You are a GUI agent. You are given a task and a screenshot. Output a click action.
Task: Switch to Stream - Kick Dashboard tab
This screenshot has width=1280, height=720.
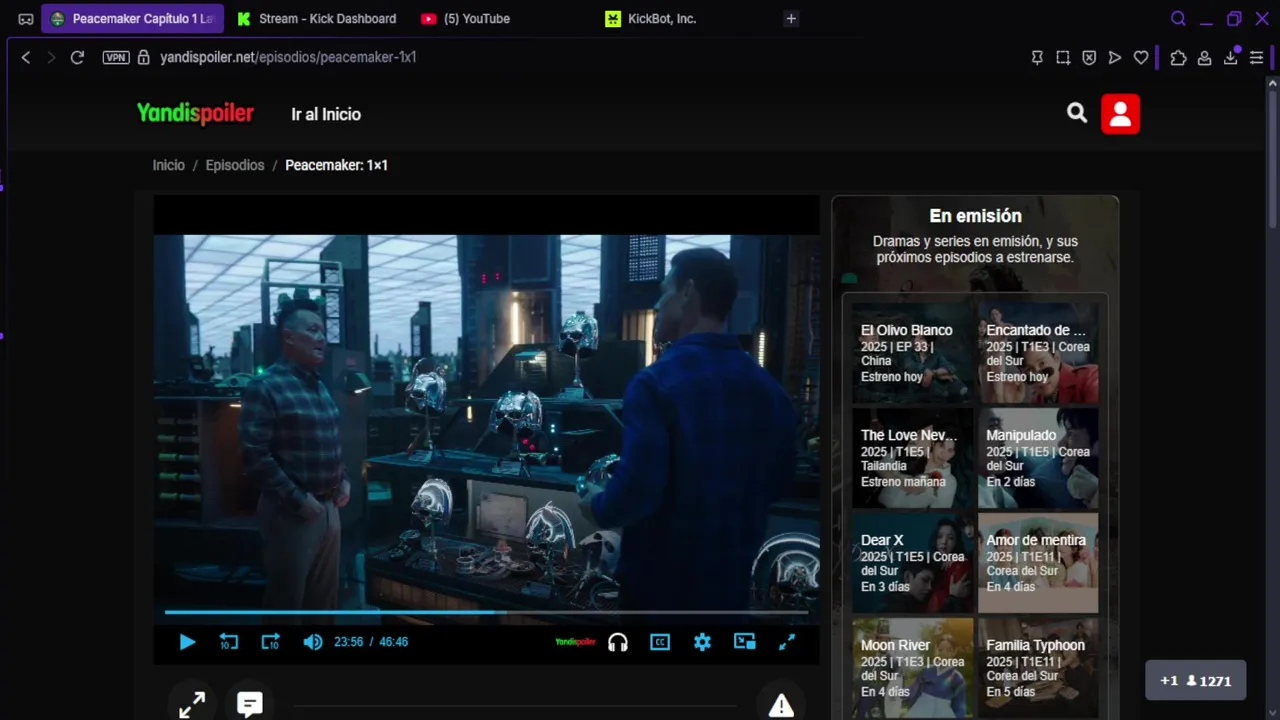[317, 18]
